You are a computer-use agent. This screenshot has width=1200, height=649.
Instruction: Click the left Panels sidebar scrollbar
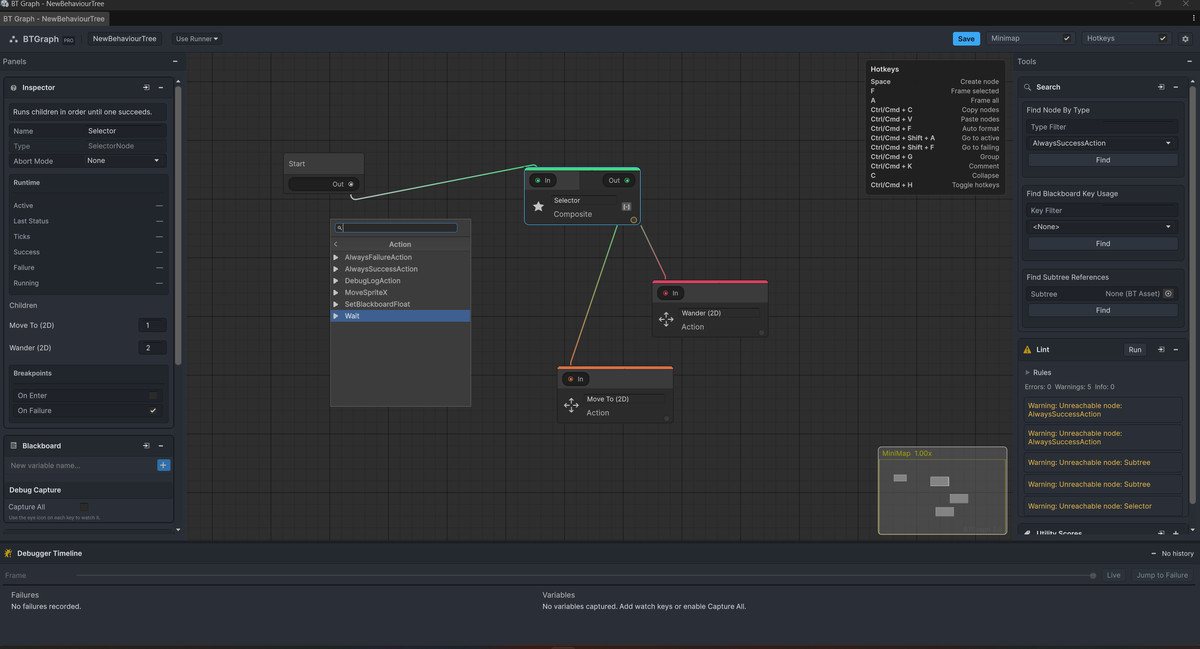[x=178, y=225]
